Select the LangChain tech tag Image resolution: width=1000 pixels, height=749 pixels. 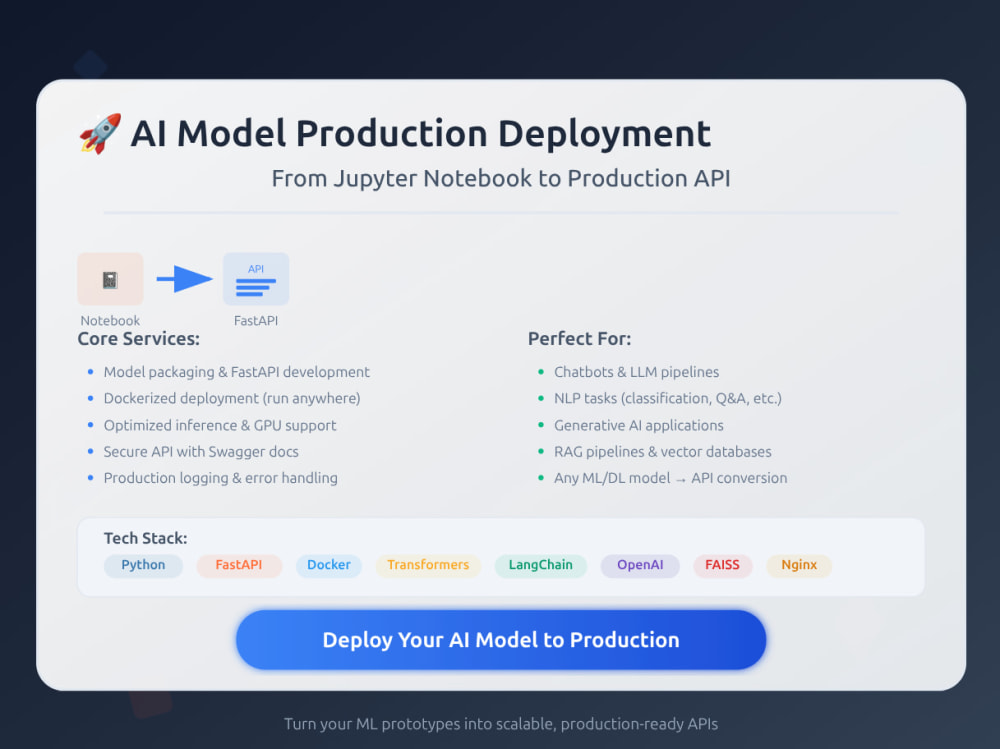[540, 565]
